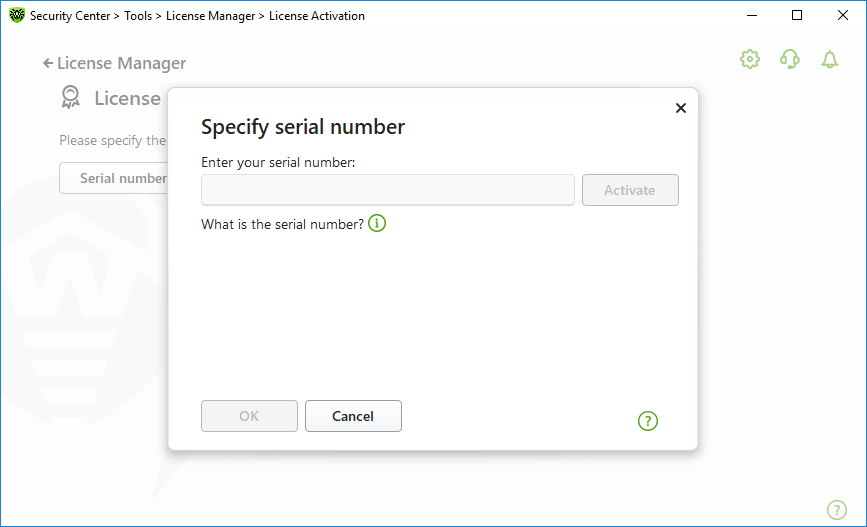Cancel the serial number dialog
Image resolution: width=867 pixels, height=527 pixels.
[x=353, y=416]
